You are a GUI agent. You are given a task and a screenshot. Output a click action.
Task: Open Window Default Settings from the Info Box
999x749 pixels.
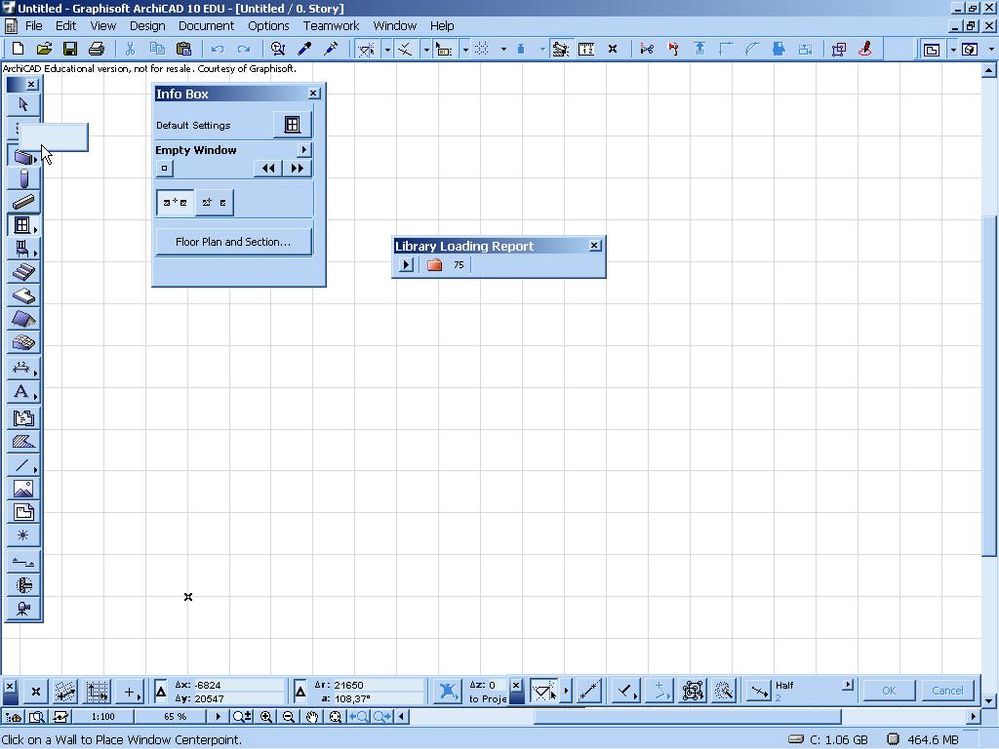[x=293, y=123]
